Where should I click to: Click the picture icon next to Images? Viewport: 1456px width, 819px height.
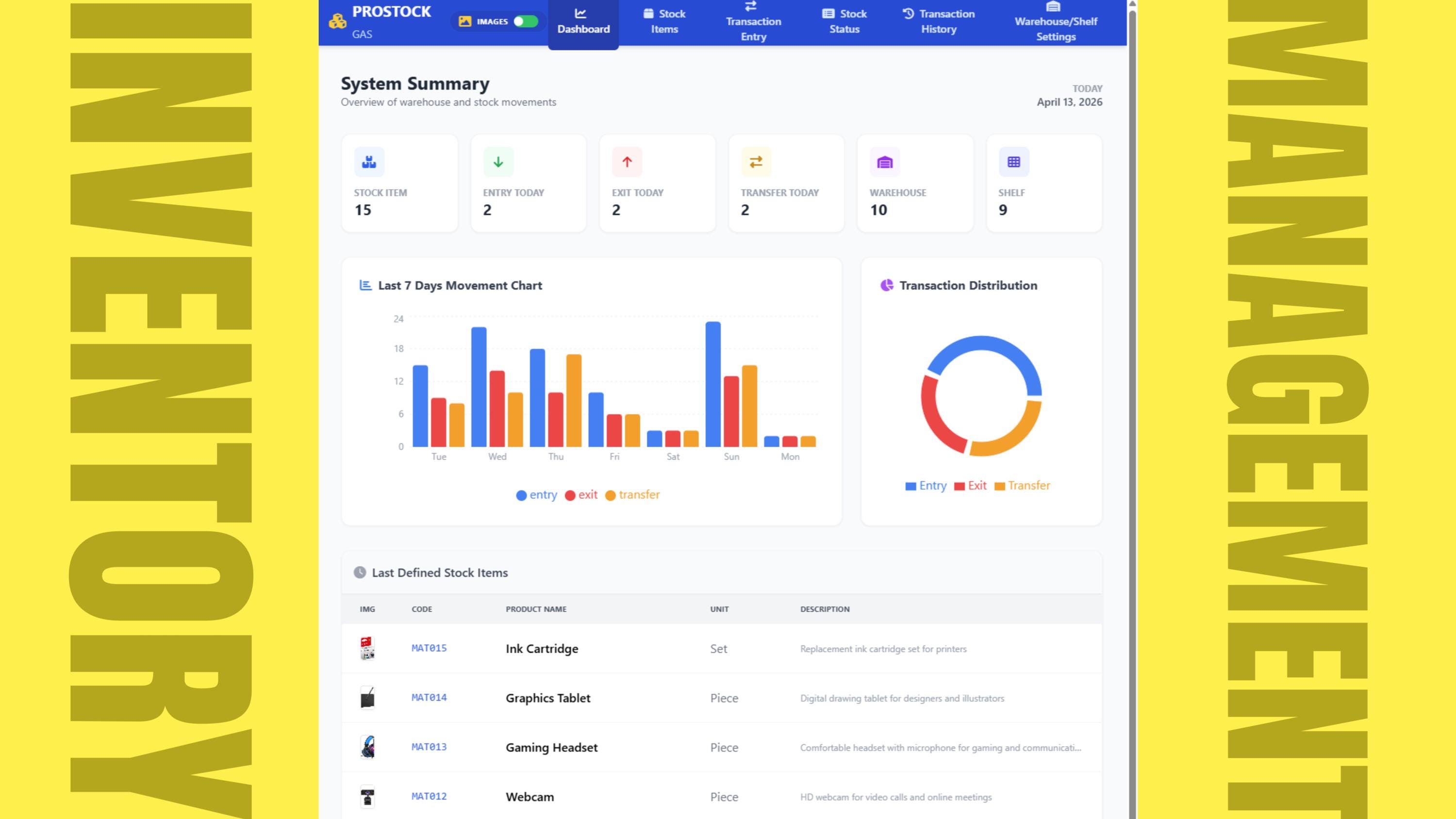click(x=464, y=21)
